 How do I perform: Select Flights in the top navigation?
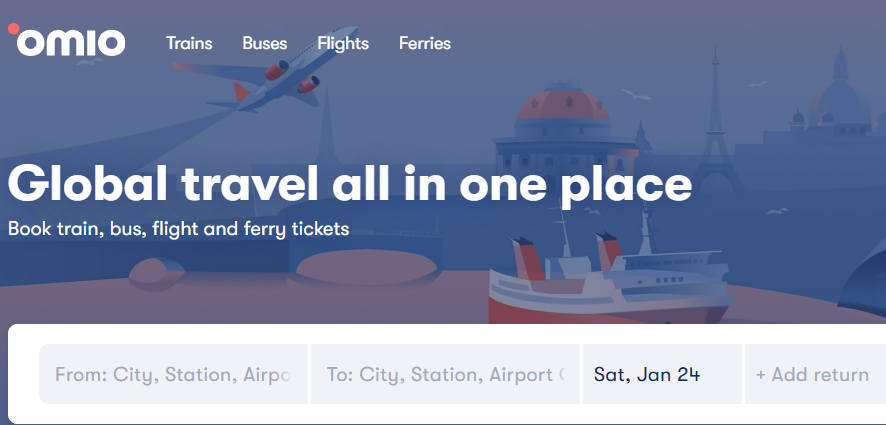tap(343, 43)
